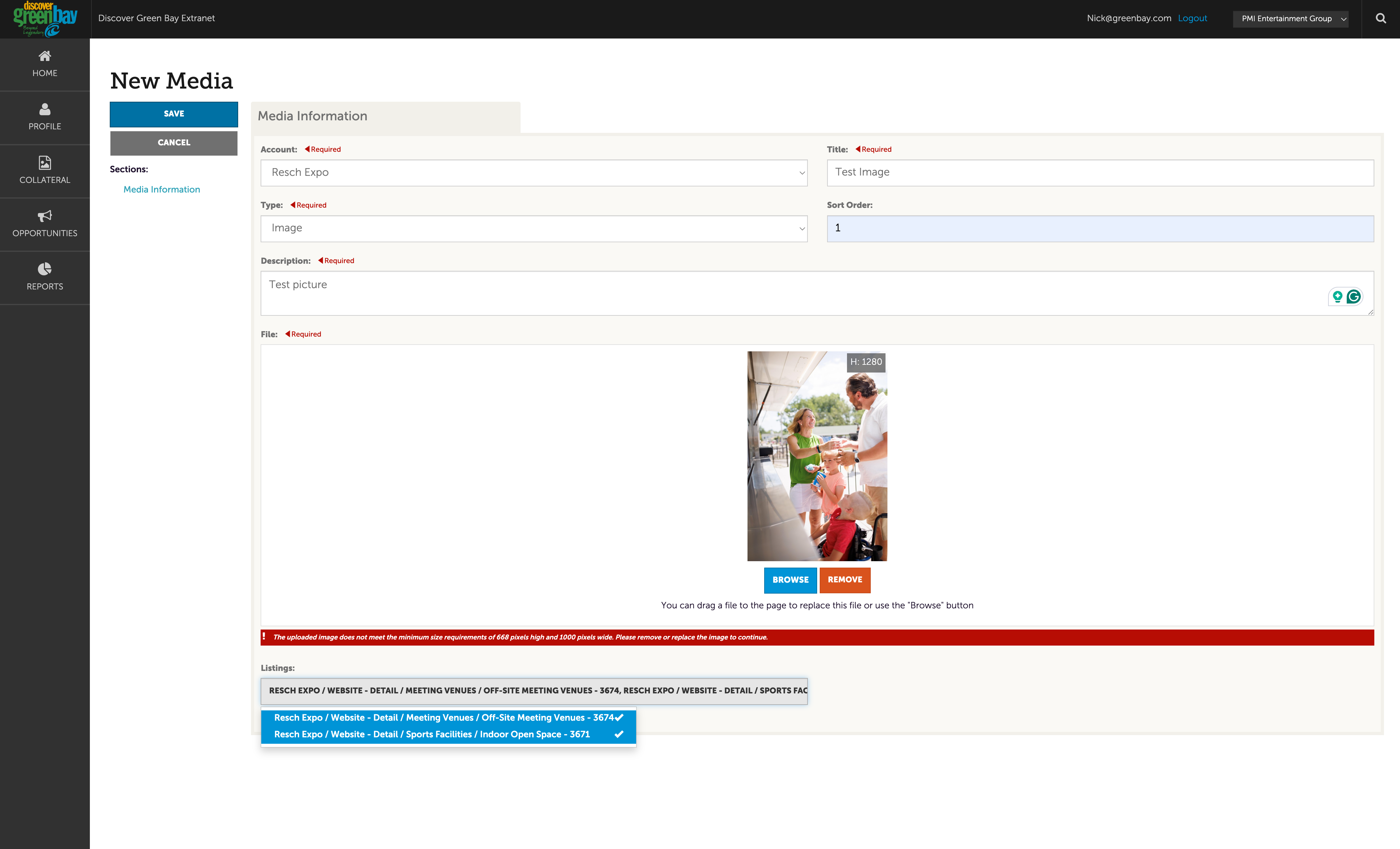Click the Discover Green Bay logo

pyautogui.click(x=45, y=19)
